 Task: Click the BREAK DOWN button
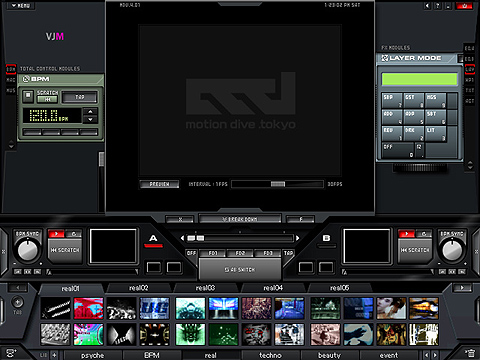(240, 219)
